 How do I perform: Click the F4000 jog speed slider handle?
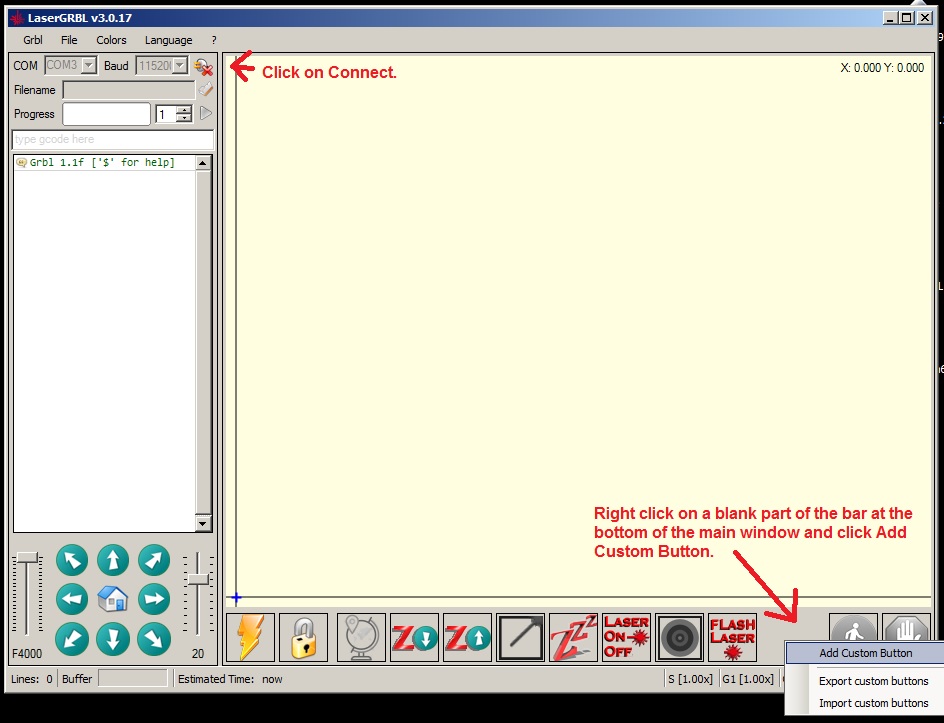click(x=27, y=558)
